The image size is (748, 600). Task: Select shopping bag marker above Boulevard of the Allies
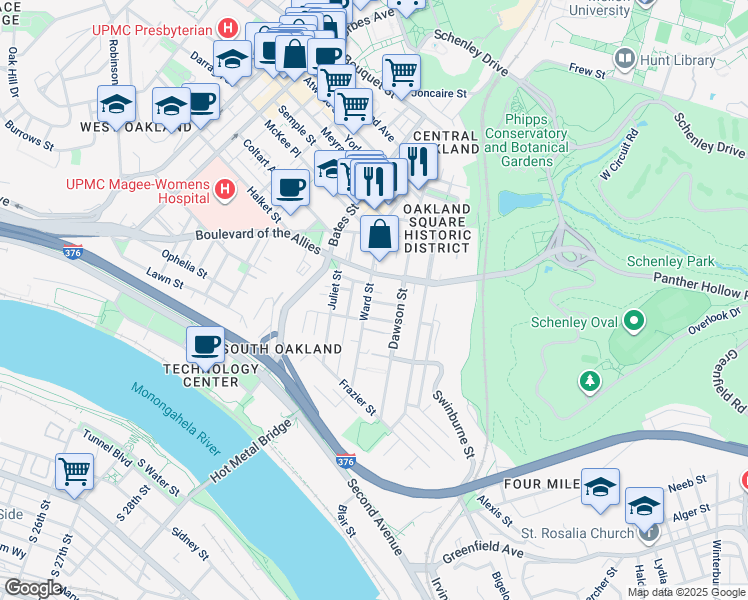379,236
